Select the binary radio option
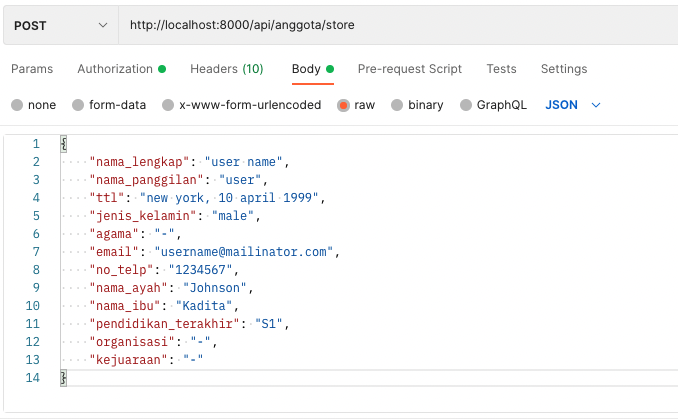This screenshot has height=419, width=678. 397,105
